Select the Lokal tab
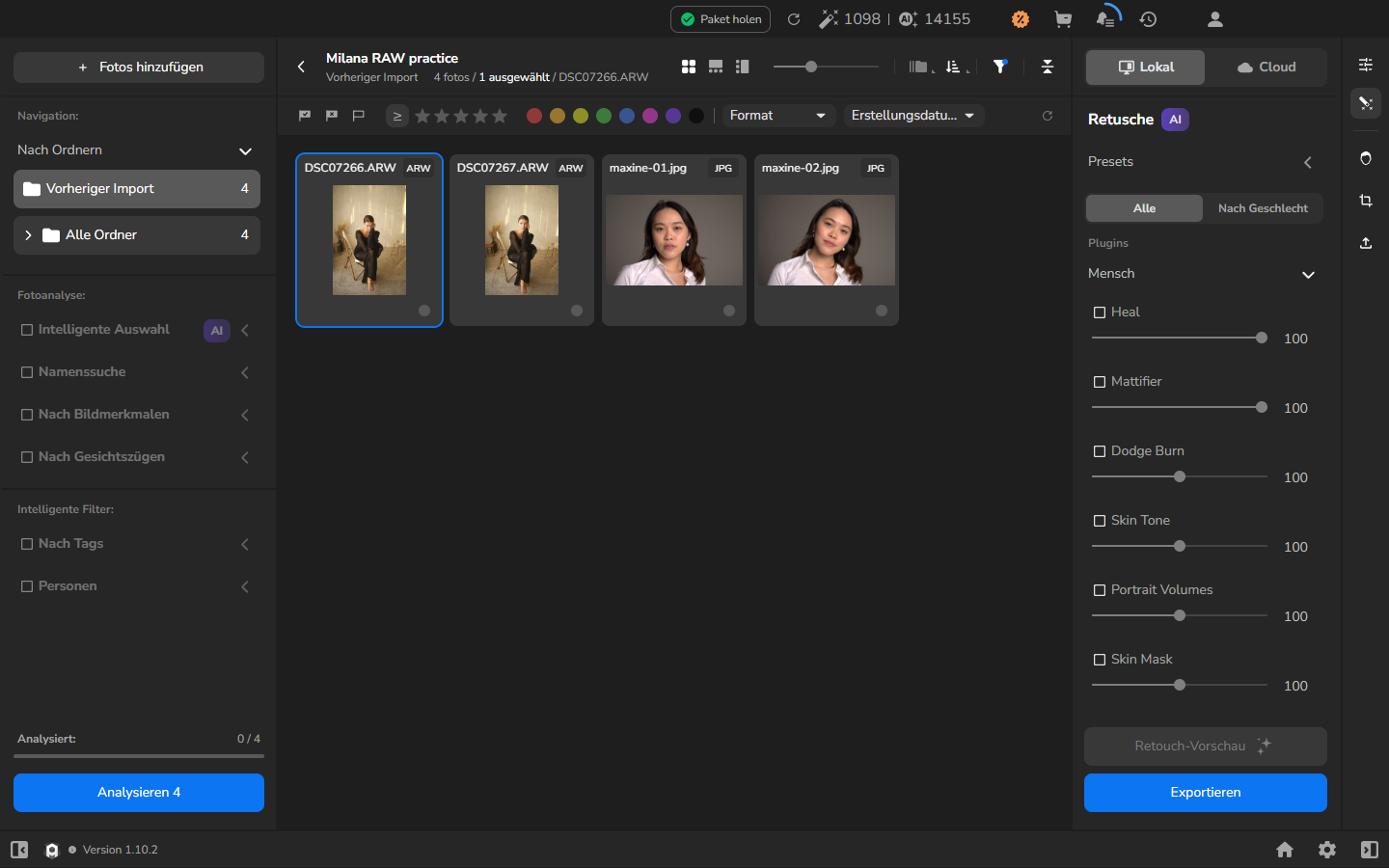Image resolution: width=1389 pixels, height=868 pixels. click(1146, 68)
